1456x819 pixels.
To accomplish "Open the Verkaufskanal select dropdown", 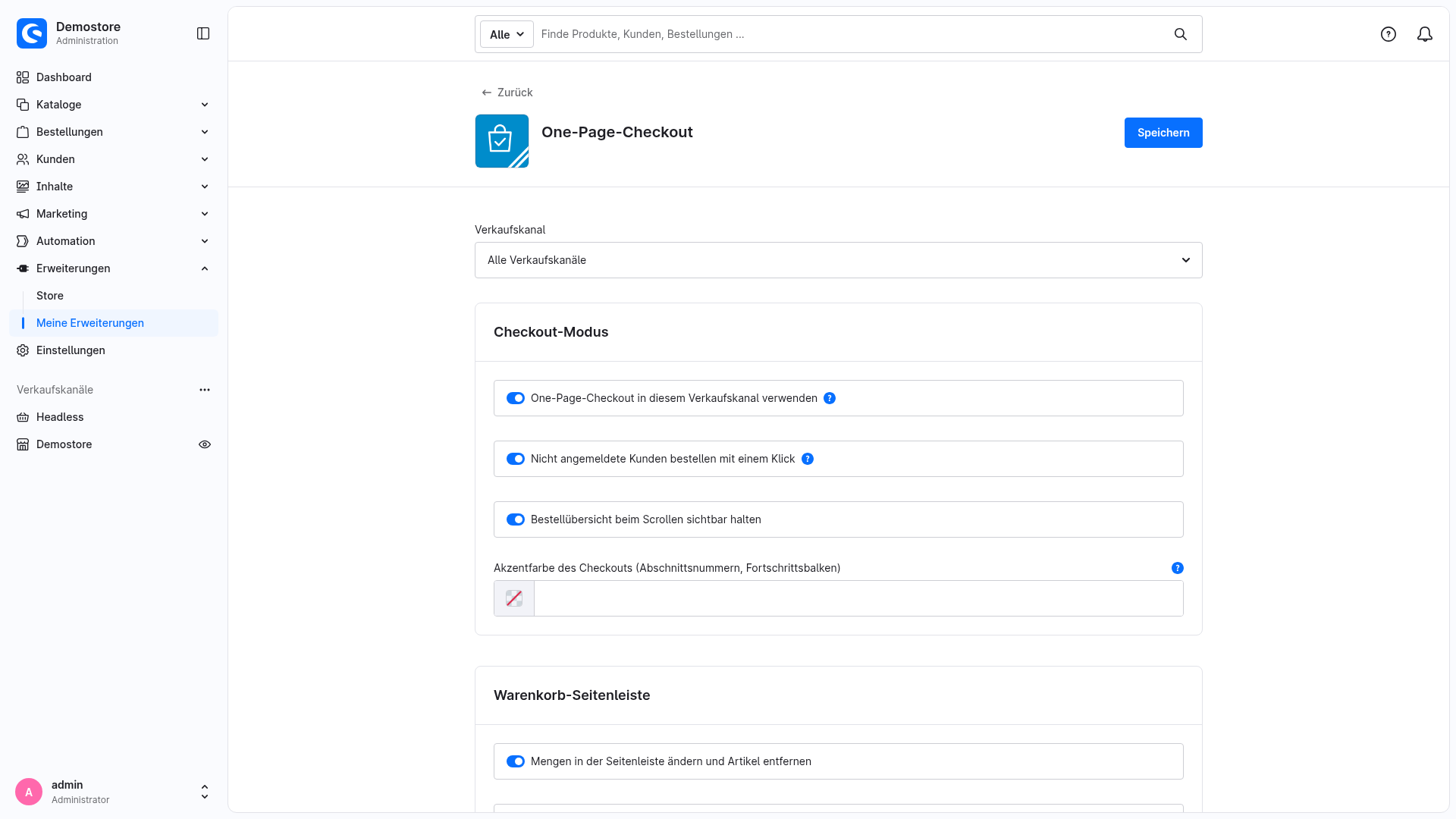I will [839, 260].
